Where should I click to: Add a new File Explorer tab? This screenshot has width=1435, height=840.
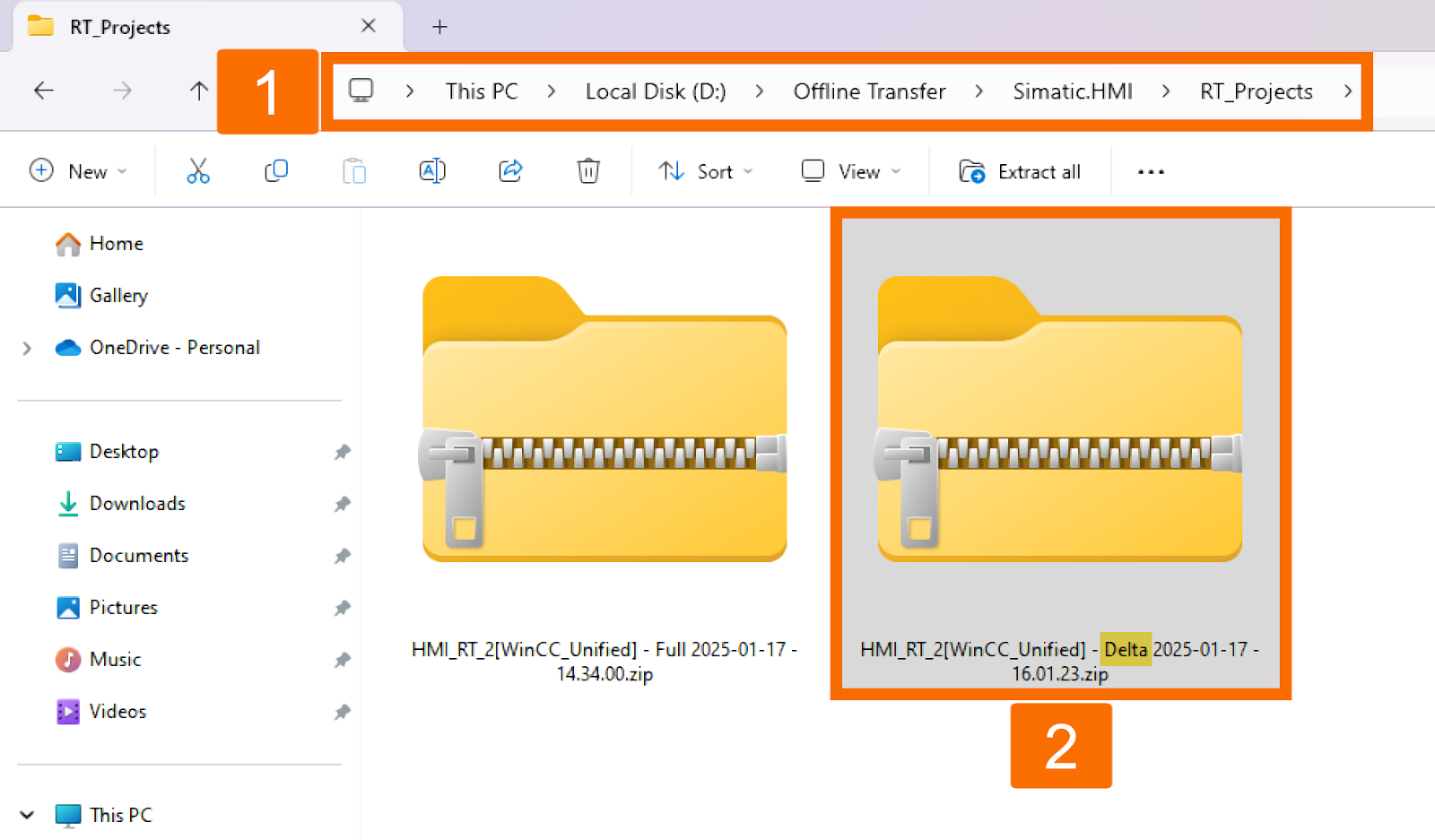click(x=439, y=27)
